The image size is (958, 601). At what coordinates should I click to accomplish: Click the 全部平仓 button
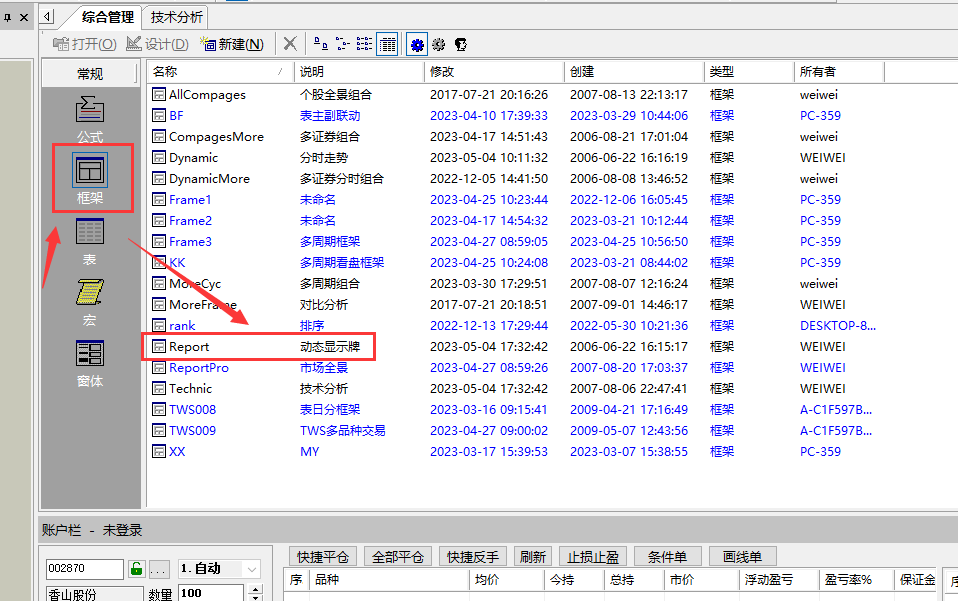(397, 557)
